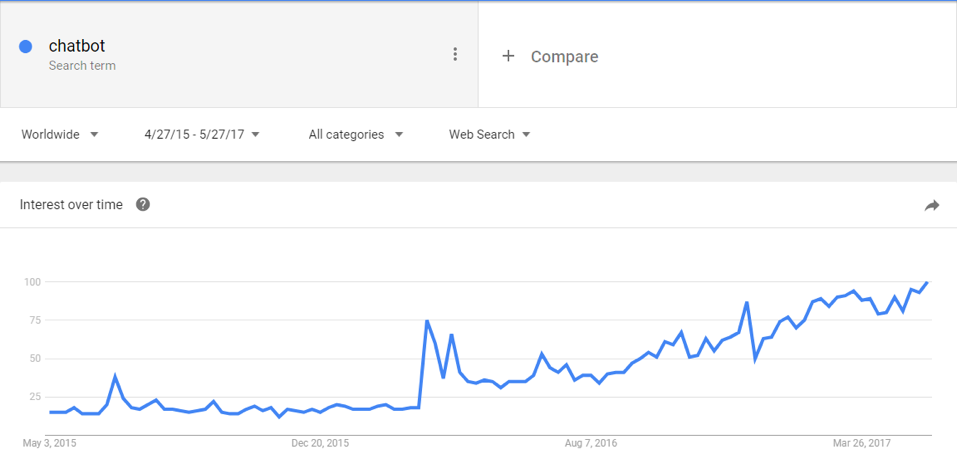
Task: Expand the Worldwide region dropdown
Action: (60, 135)
